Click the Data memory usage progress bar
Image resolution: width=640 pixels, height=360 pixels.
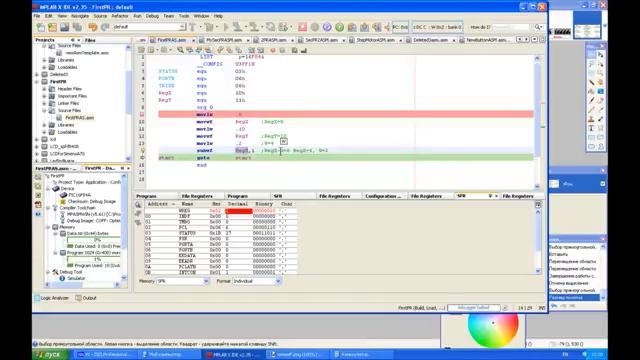click(x=93, y=240)
